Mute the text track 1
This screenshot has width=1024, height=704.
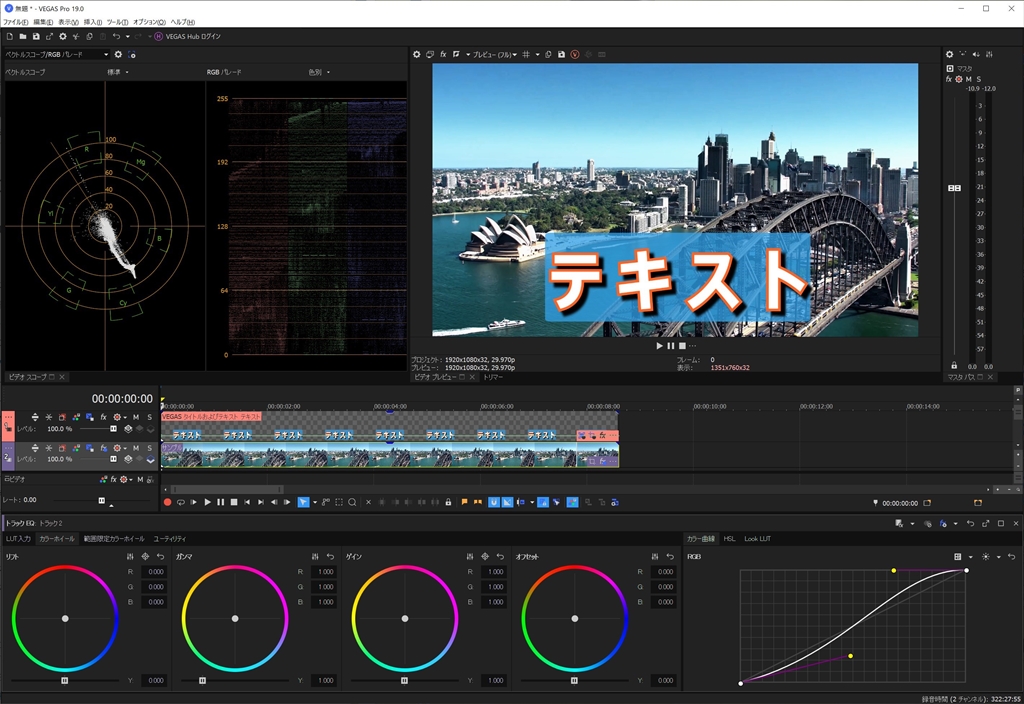[x=136, y=417]
